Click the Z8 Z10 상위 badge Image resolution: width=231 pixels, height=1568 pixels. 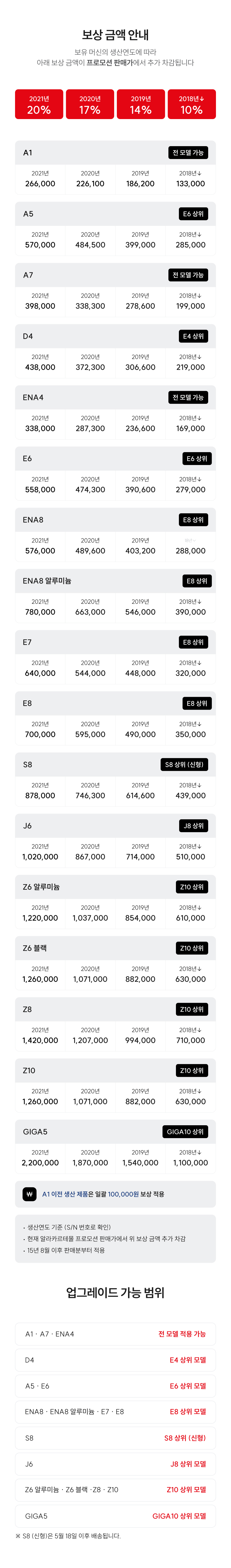coord(192,1009)
